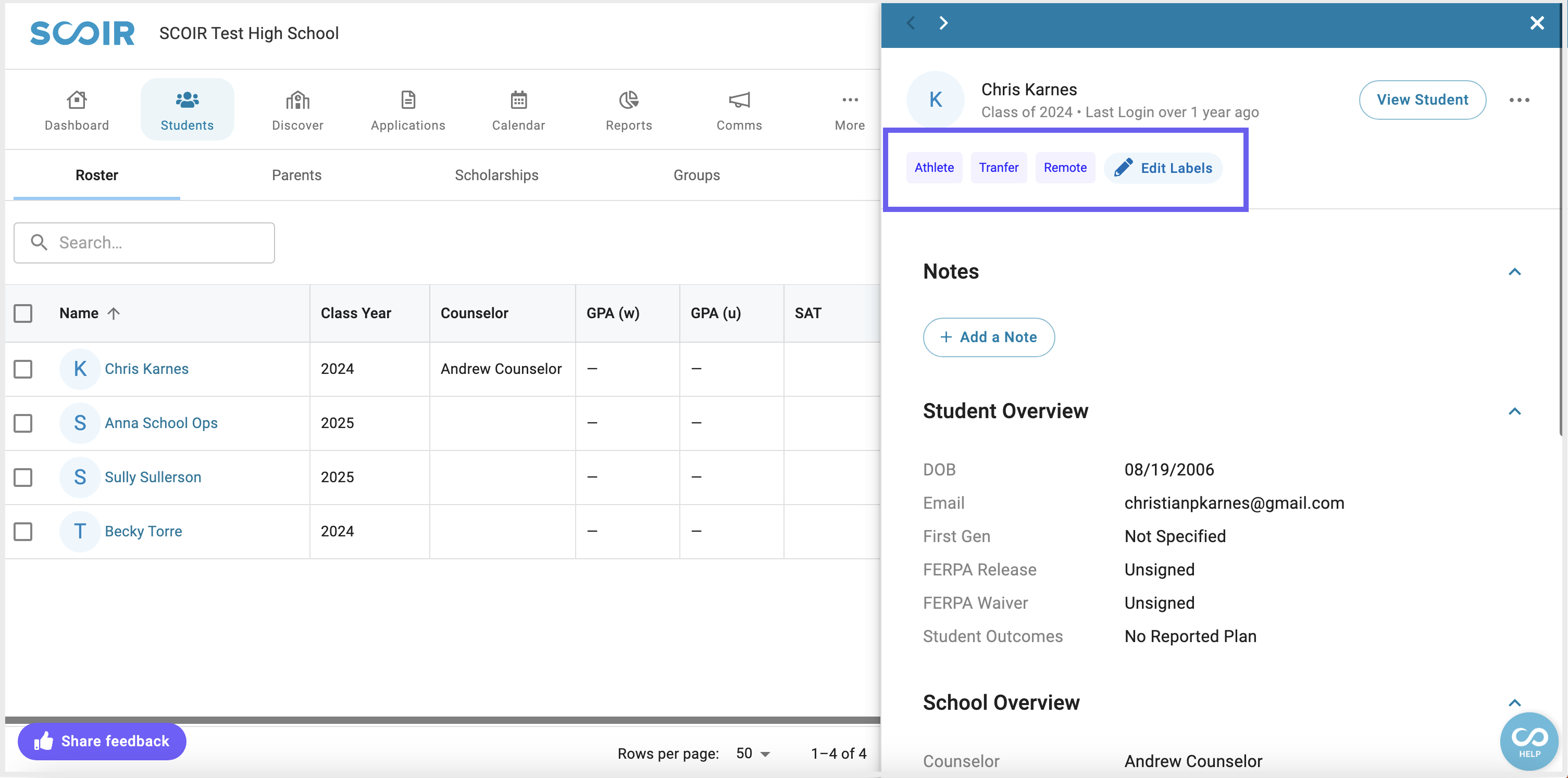Switch to the Scholarships tab

point(496,175)
